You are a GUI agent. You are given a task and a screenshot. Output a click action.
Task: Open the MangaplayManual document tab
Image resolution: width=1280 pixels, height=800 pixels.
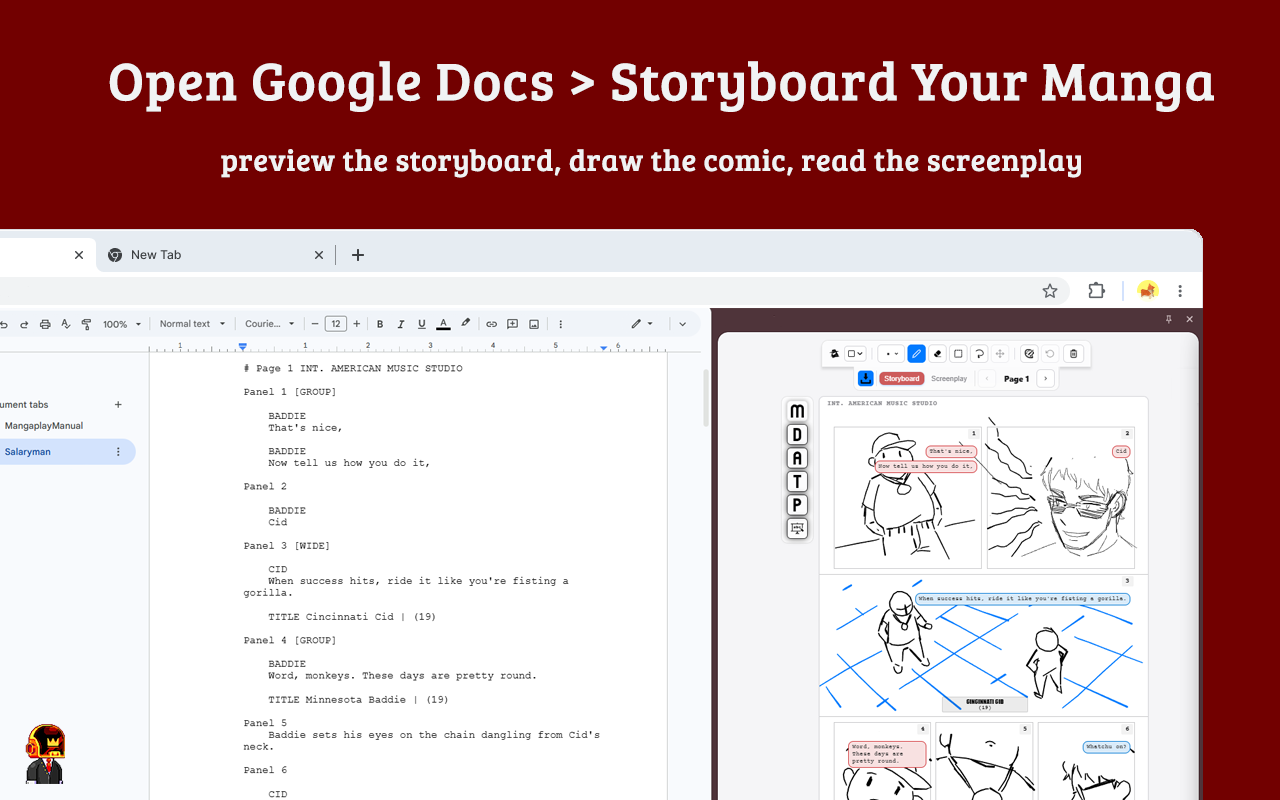point(44,426)
